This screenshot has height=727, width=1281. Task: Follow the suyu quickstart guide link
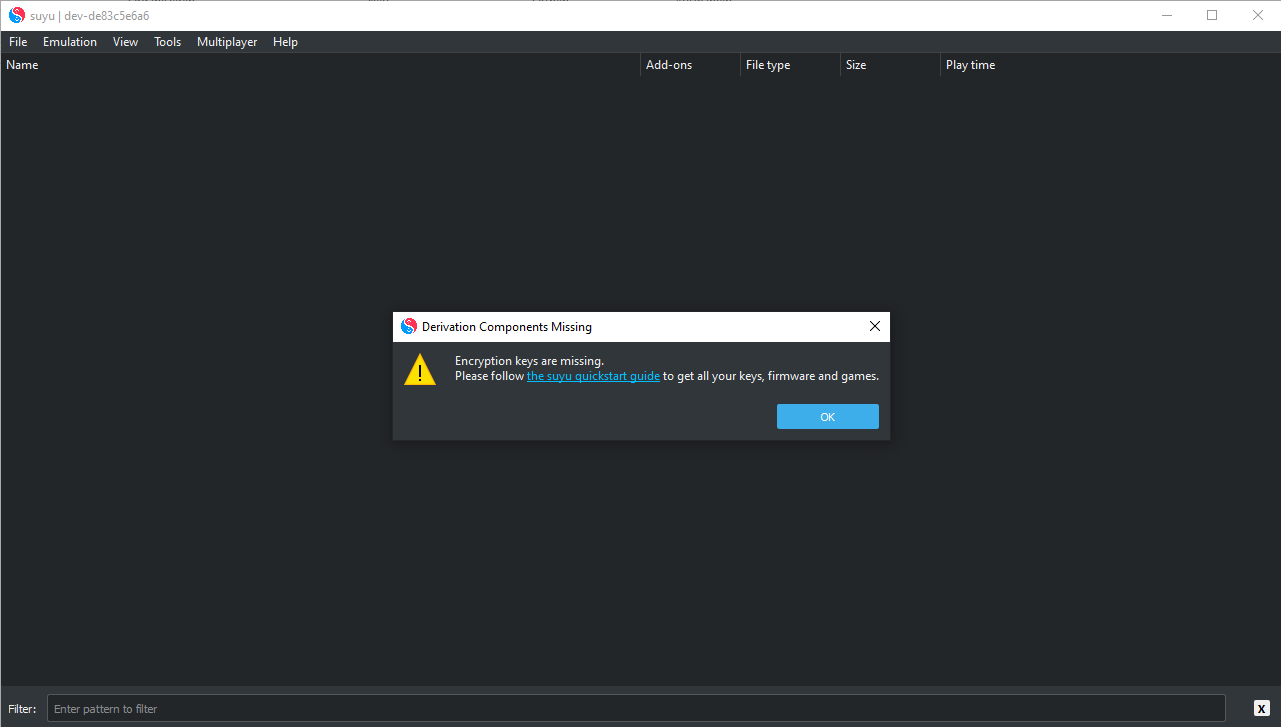pyautogui.click(x=593, y=376)
